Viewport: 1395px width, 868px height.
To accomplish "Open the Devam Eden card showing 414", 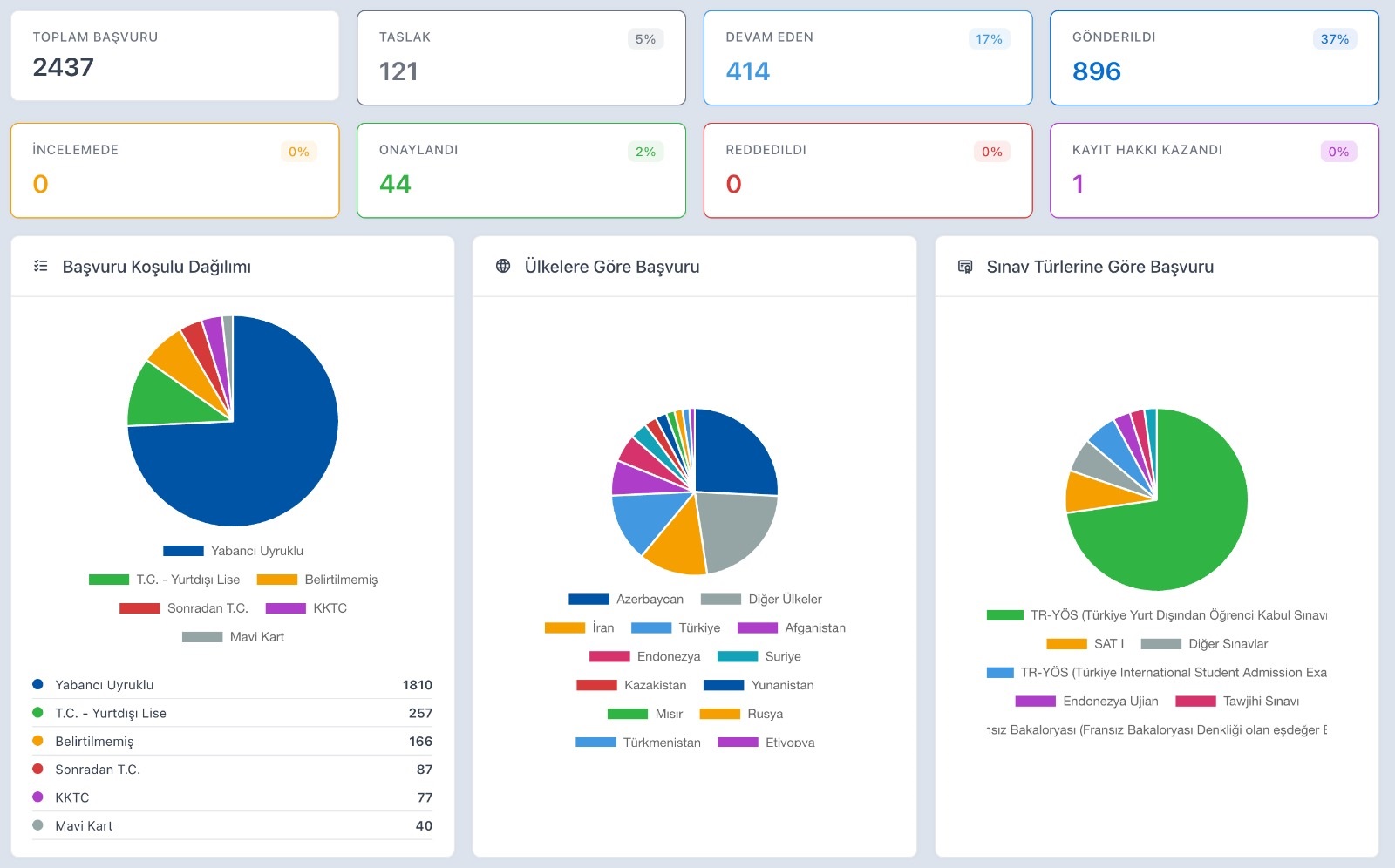I will tap(868, 58).
